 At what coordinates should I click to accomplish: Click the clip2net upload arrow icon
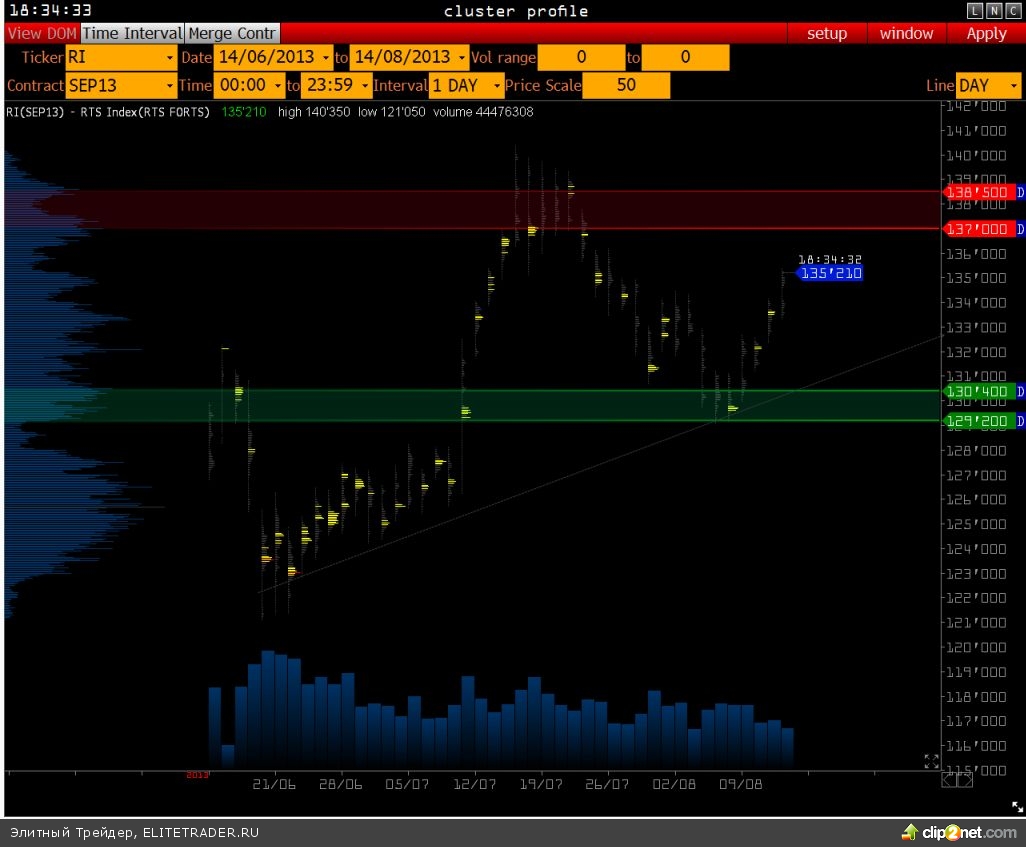[909, 832]
